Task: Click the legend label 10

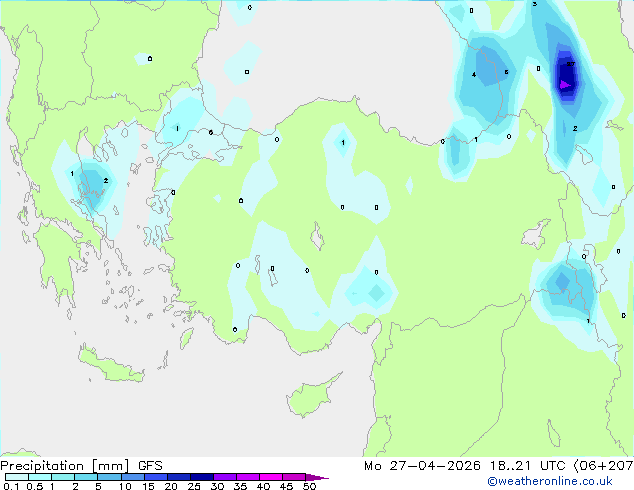Action: pos(125,486)
